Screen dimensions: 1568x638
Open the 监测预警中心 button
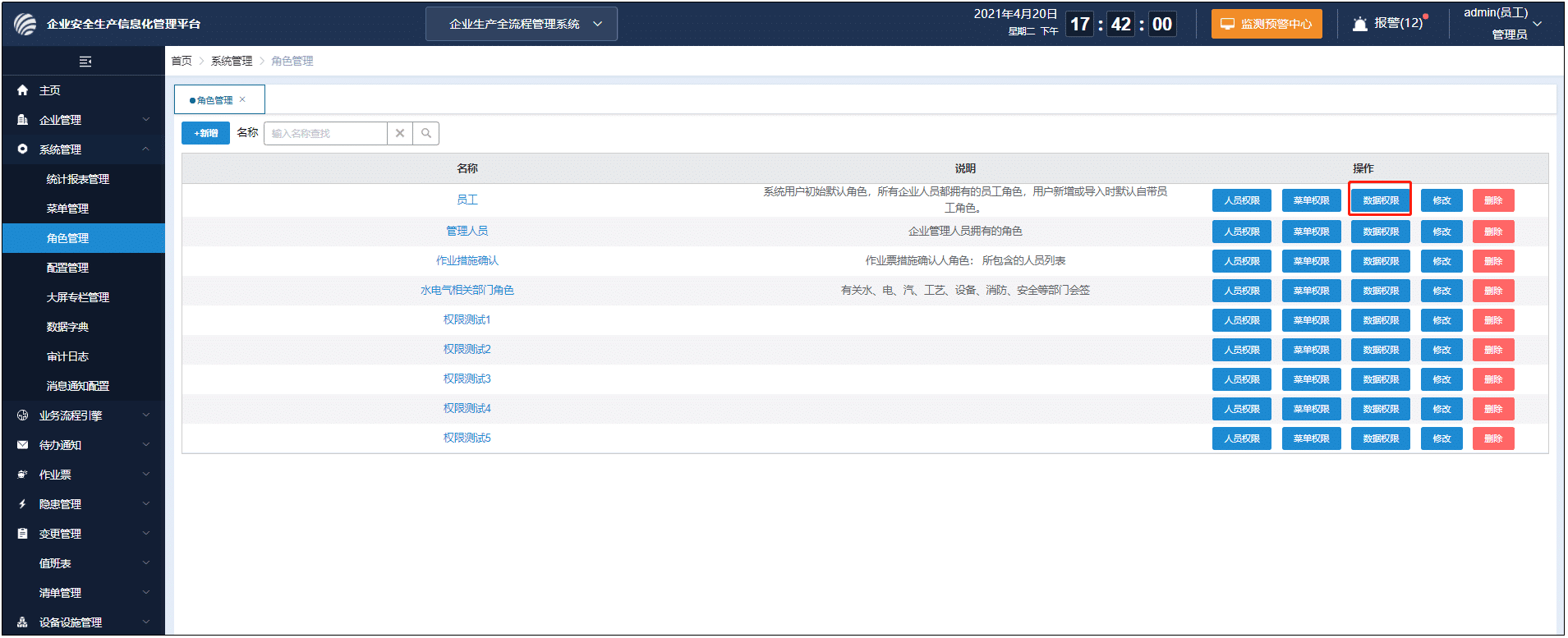tap(1267, 24)
